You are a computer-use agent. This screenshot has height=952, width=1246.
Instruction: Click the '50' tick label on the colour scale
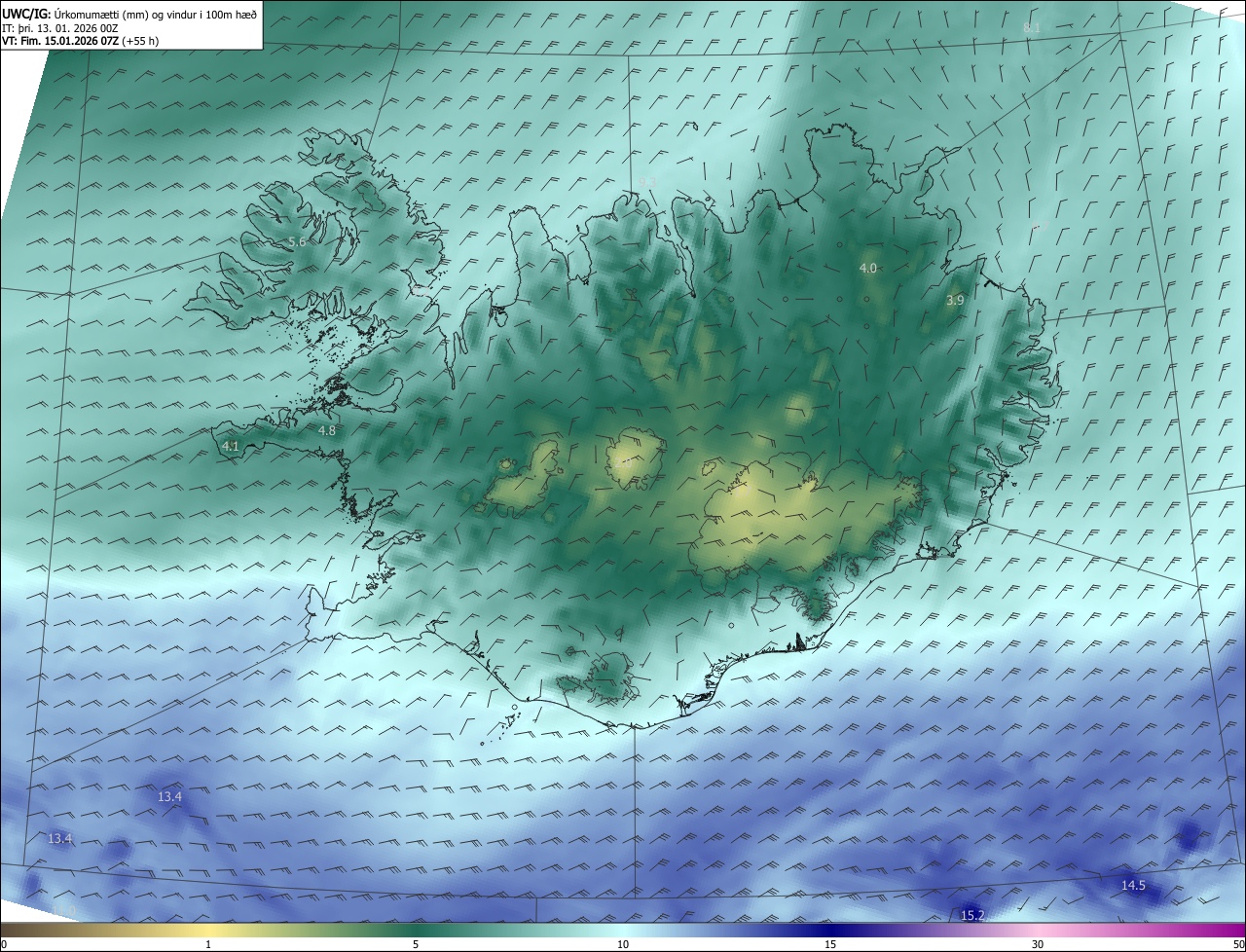tap(1238, 944)
